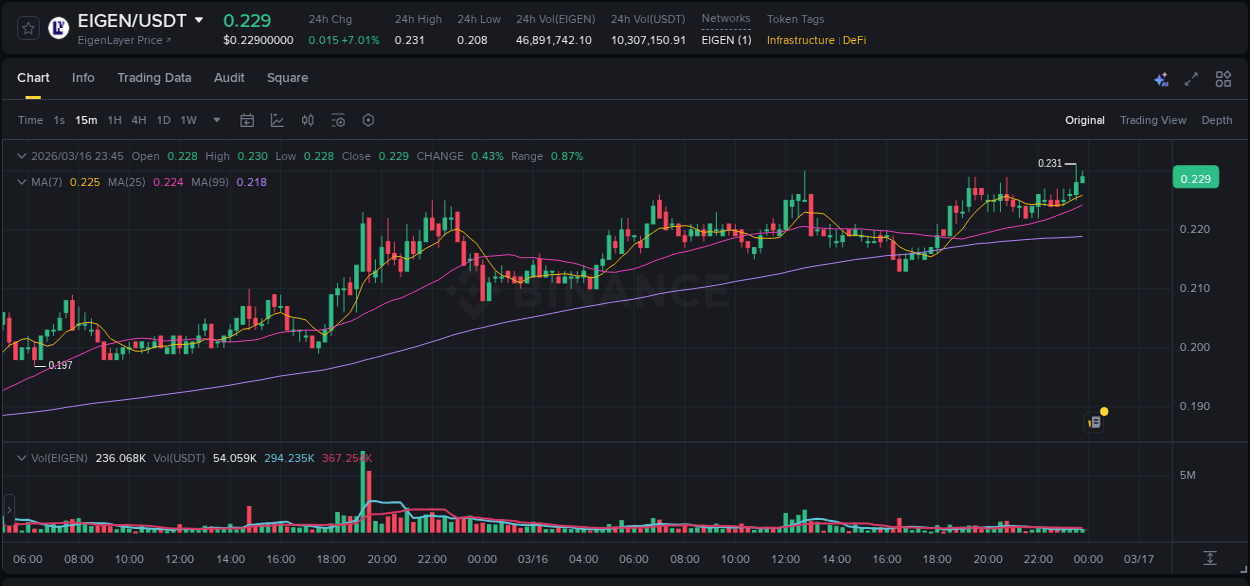Click the candle comparison icon in chart toolbar

click(308, 120)
